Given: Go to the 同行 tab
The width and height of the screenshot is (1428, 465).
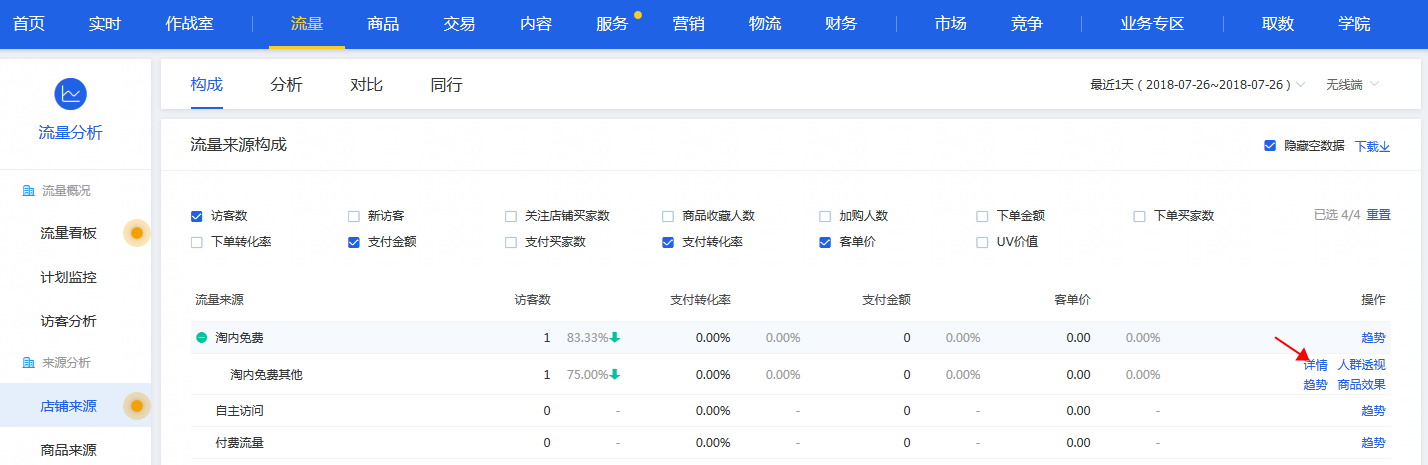Looking at the screenshot, I should click(x=446, y=85).
